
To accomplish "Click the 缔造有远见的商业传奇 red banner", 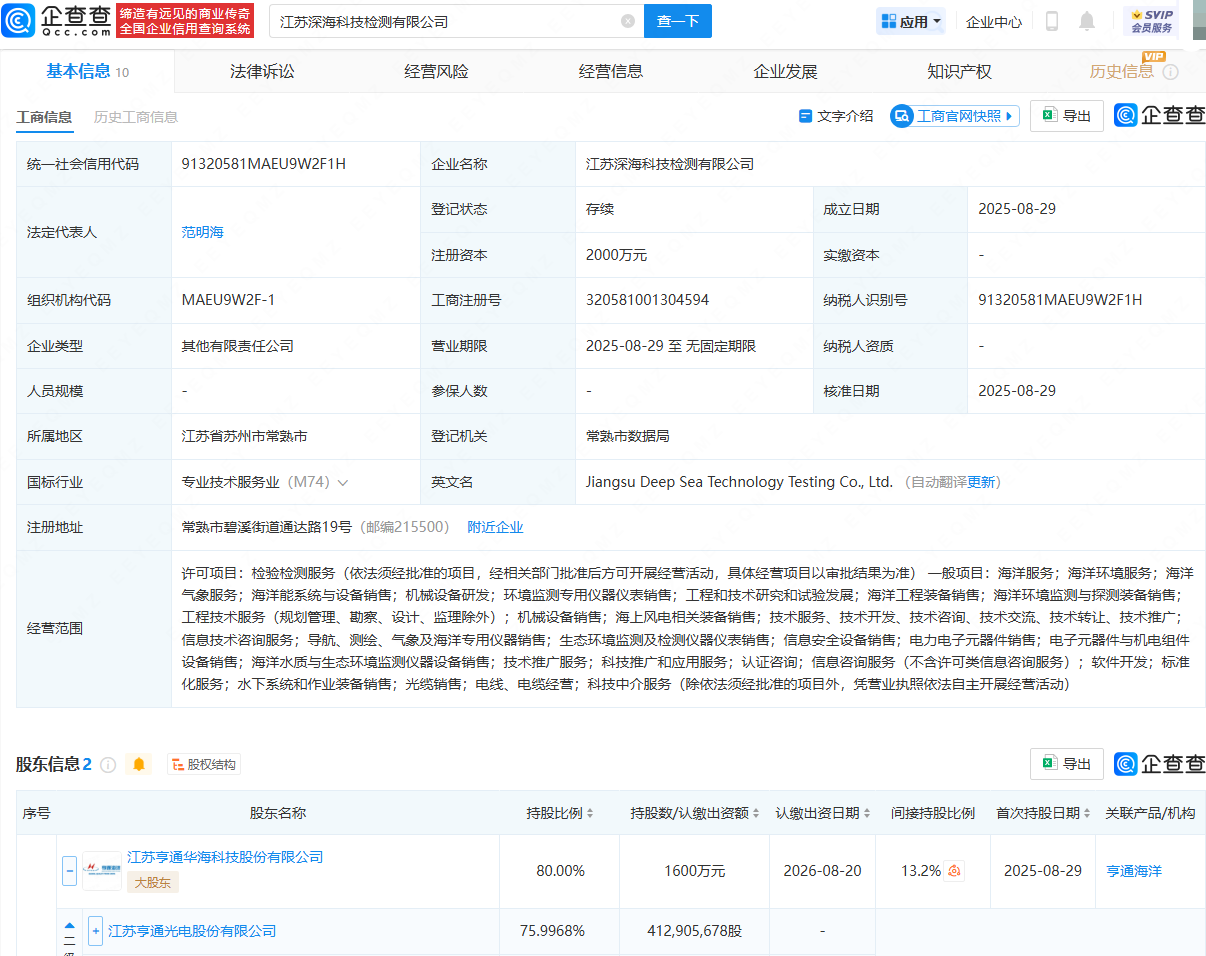I will (x=185, y=21).
